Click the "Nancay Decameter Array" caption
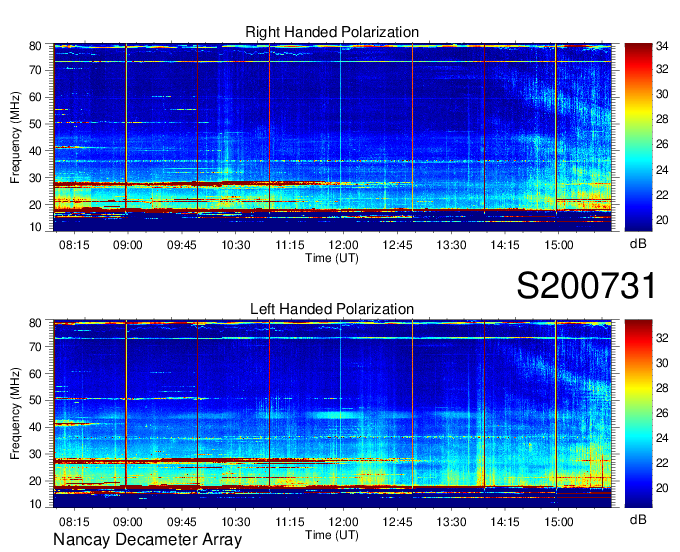 147,540
